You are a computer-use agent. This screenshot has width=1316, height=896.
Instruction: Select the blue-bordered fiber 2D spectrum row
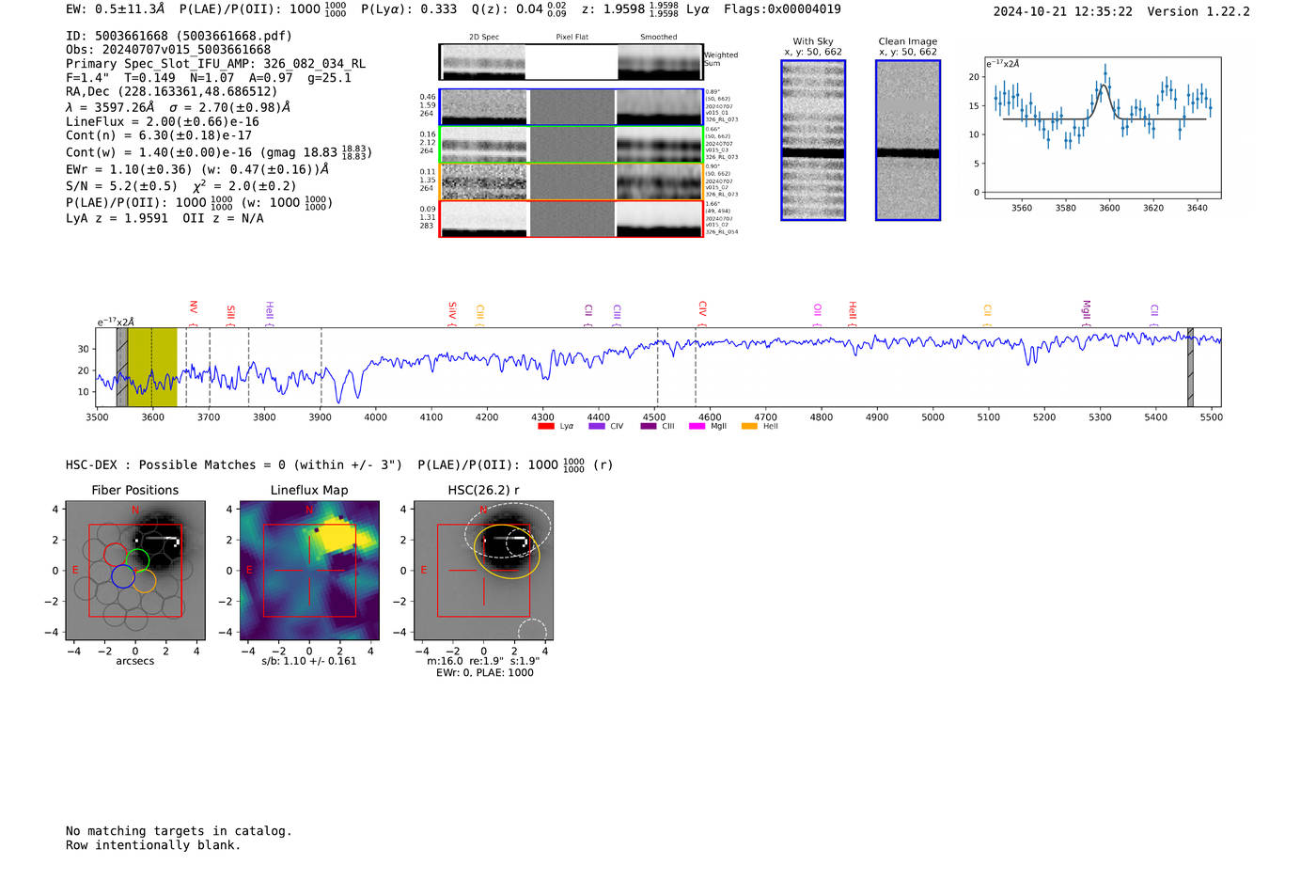(x=572, y=107)
